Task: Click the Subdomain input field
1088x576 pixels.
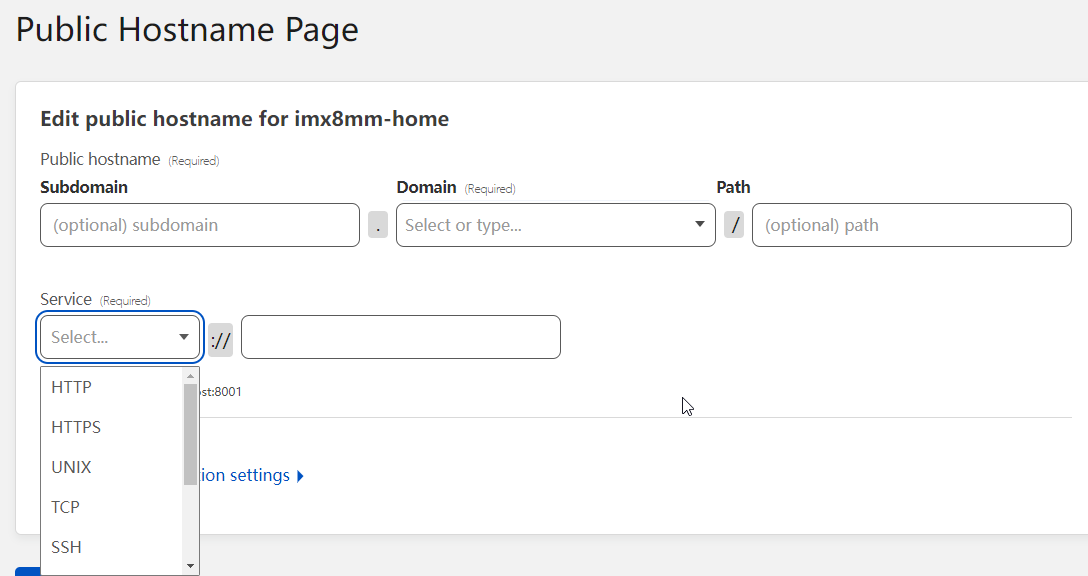Action: click(199, 225)
